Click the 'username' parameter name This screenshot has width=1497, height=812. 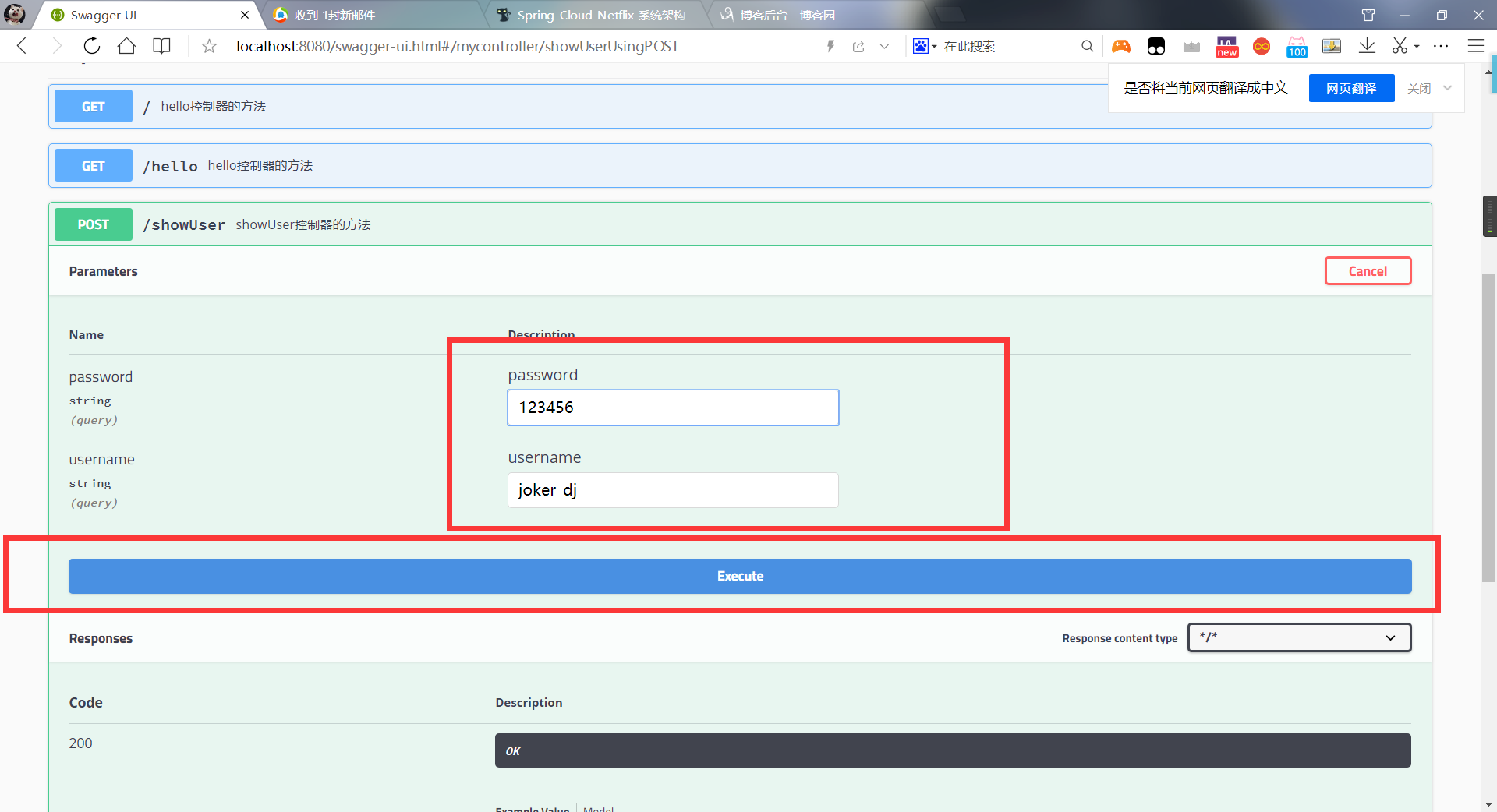(x=101, y=460)
